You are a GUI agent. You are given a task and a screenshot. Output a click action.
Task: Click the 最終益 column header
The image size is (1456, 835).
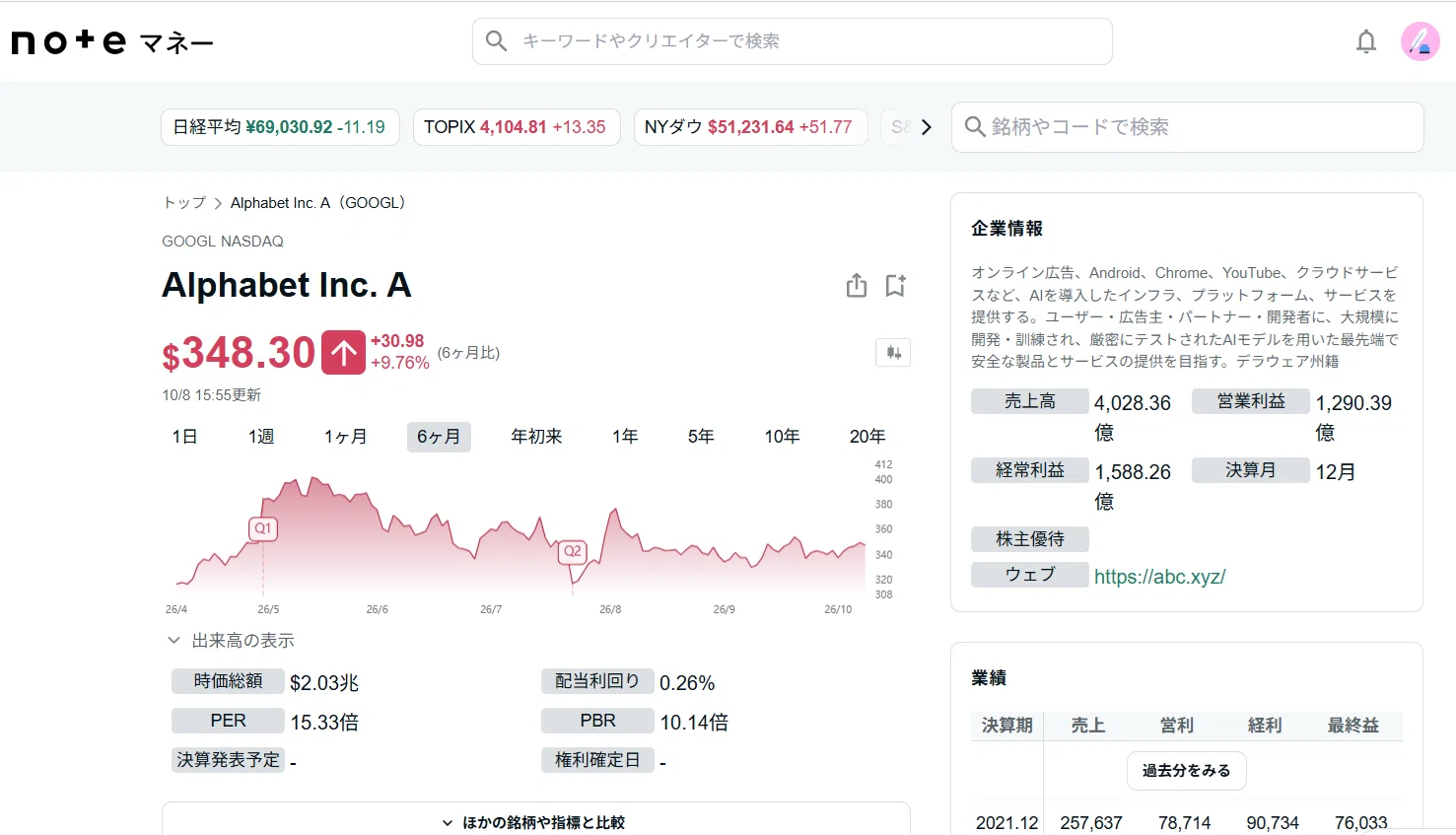pos(1352,726)
